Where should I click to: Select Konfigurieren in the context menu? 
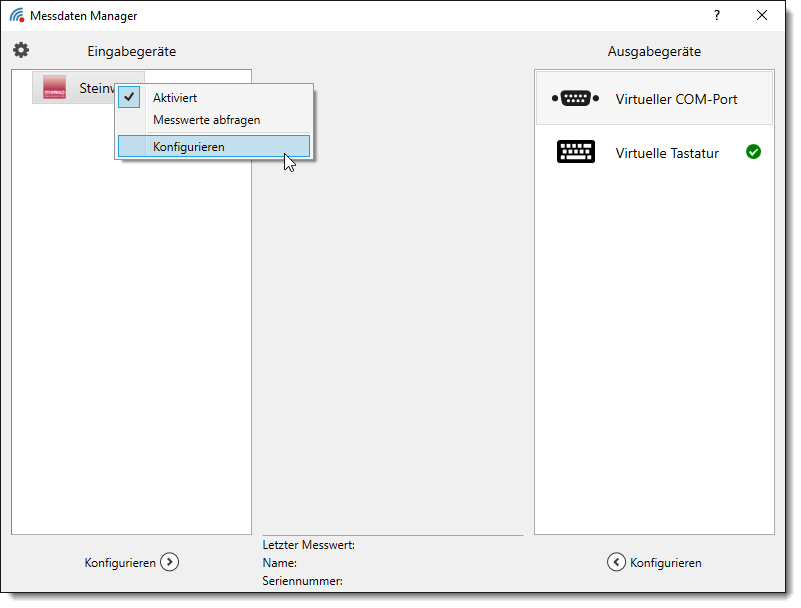pyautogui.click(x=188, y=147)
